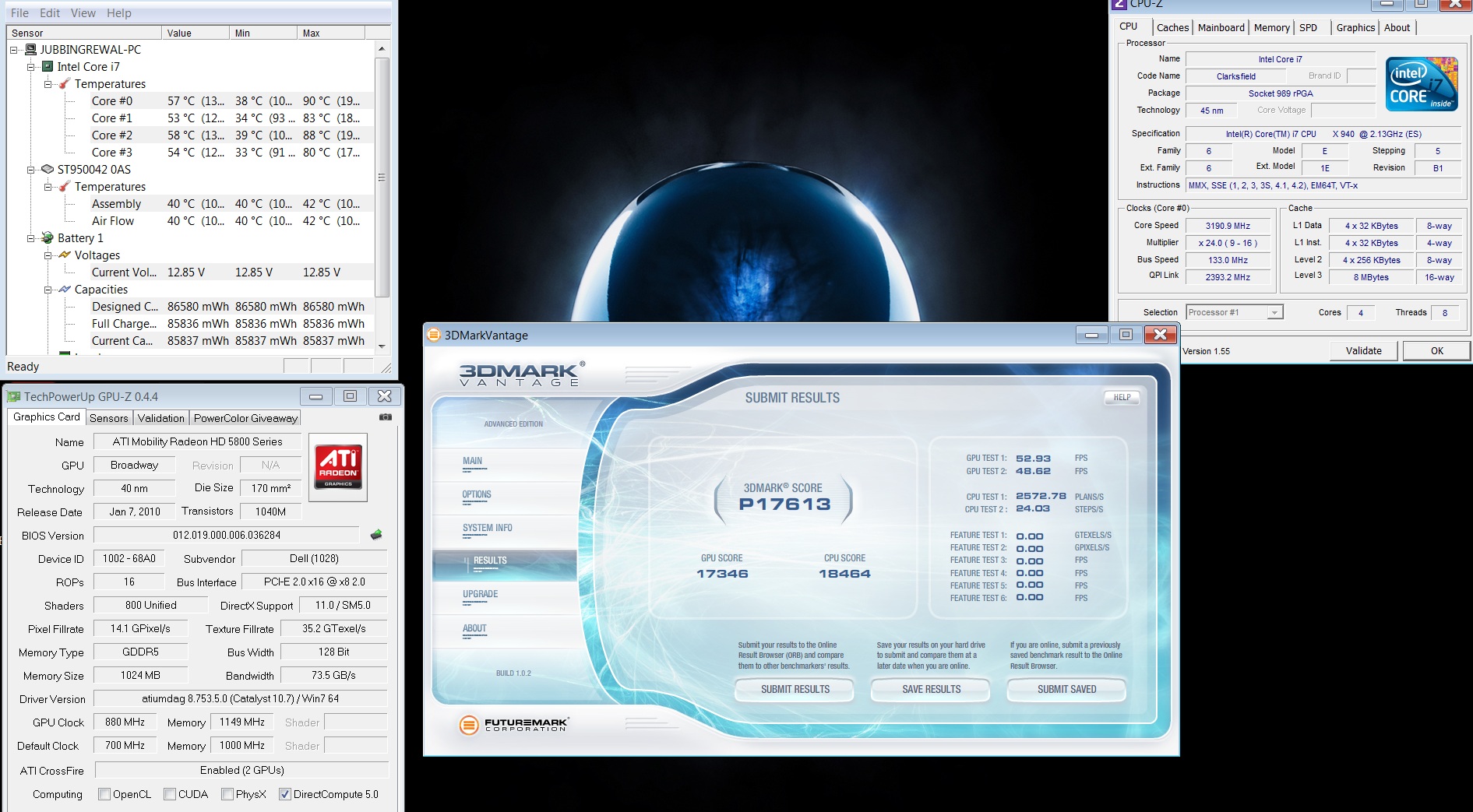The width and height of the screenshot is (1473, 812).
Task: Click the GPU-Z title bar icon
Action: click(14, 397)
